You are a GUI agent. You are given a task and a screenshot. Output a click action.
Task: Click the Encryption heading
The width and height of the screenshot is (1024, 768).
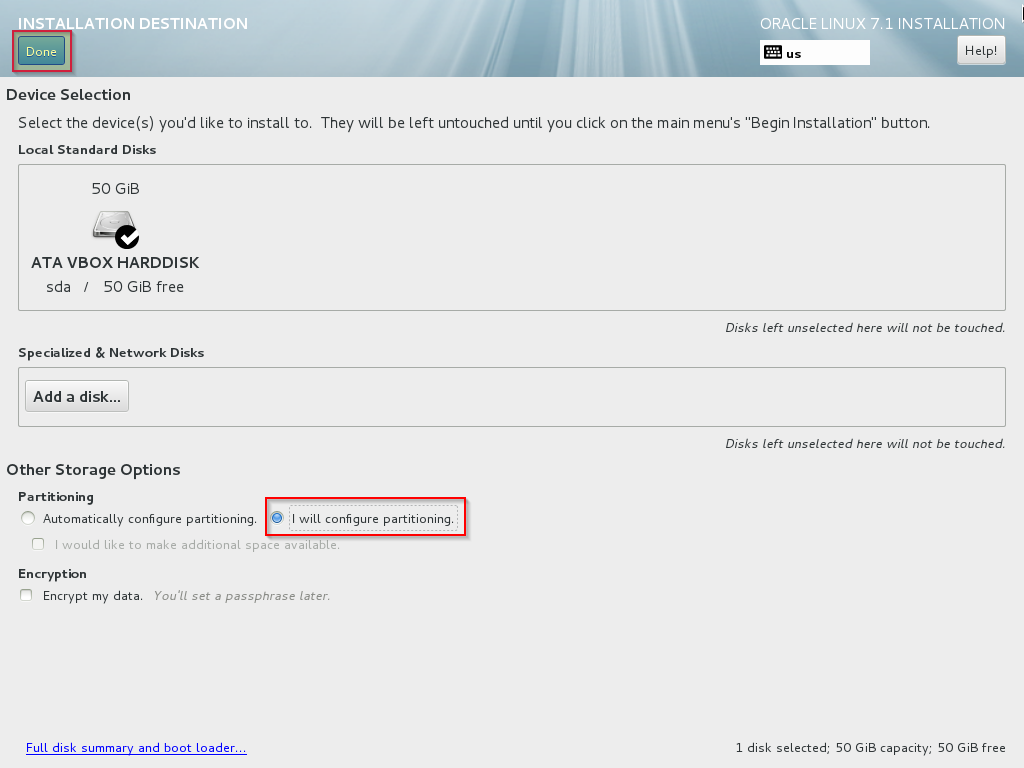(x=52, y=574)
